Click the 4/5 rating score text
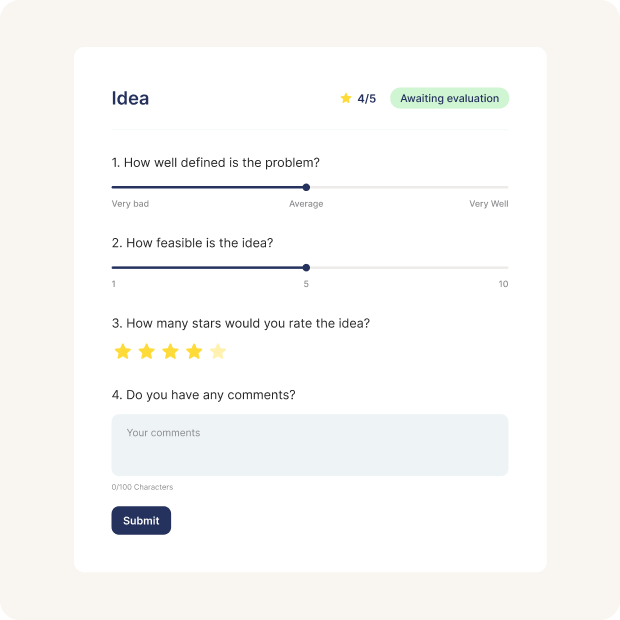This screenshot has width=620, height=620. pyautogui.click(x=367, y=98)
